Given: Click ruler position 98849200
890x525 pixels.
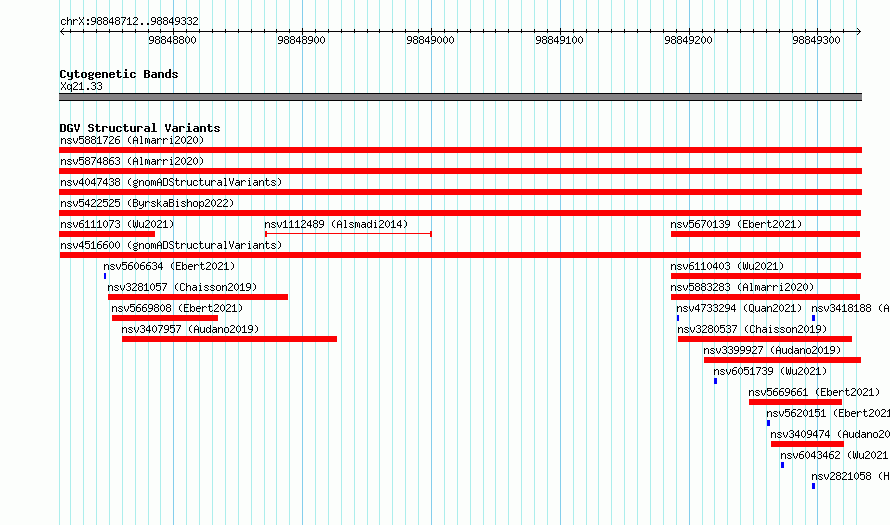Looking at the screenshot, I should [x=688, y=40].
